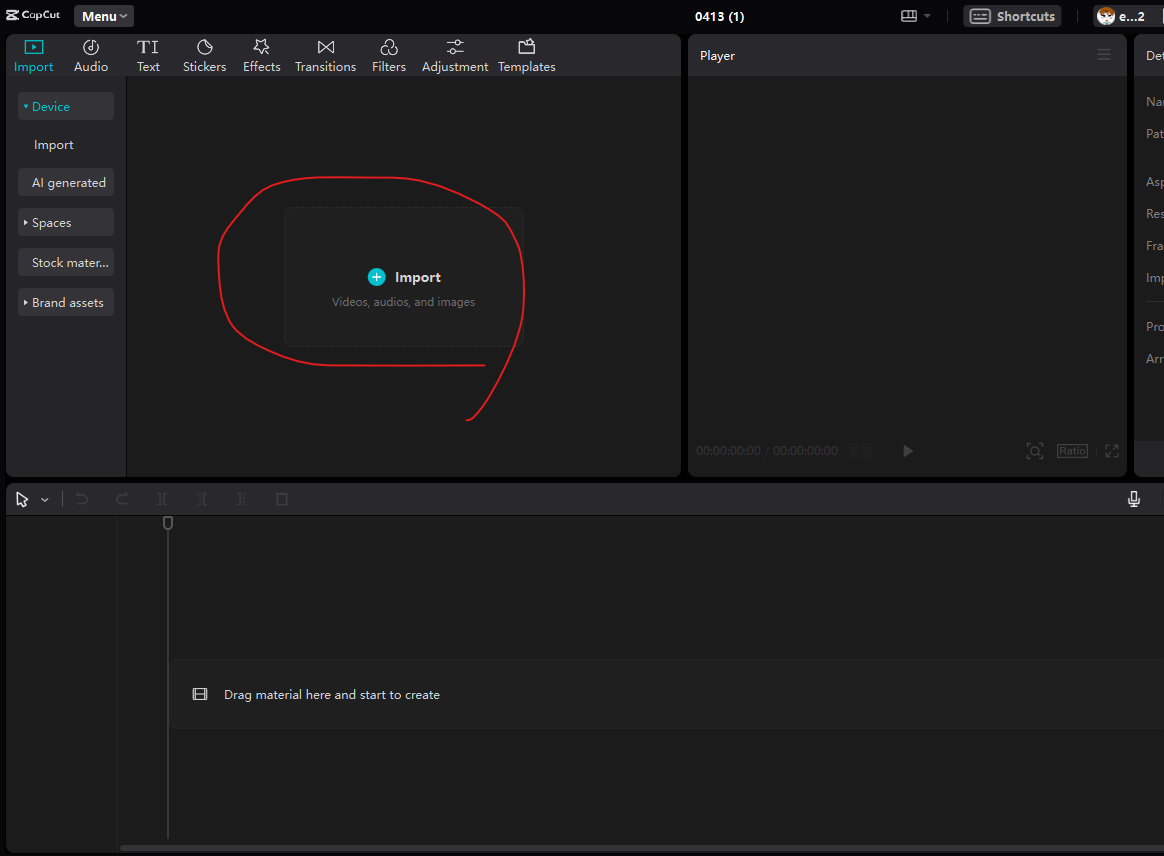Open the Transitions panel
The width and height of the screenshot is (1164, 856).
pos(325,56)
